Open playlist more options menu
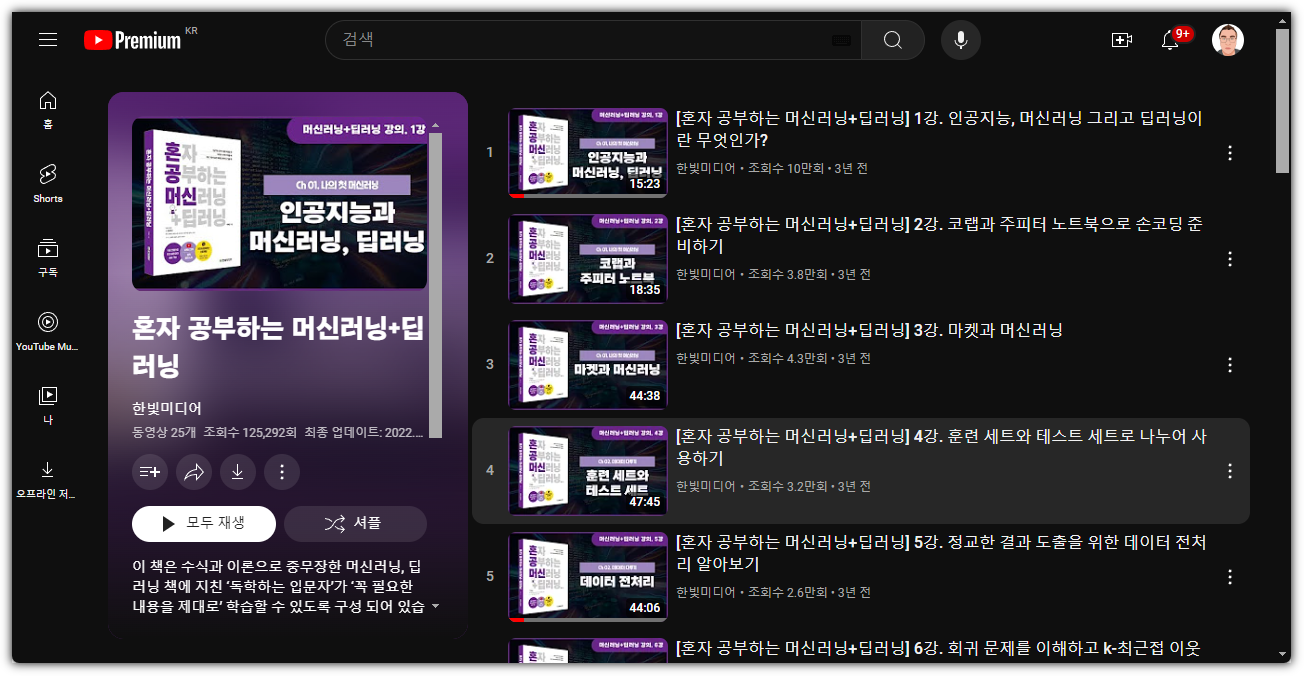 pyautogui.click(x=282, y=472)
